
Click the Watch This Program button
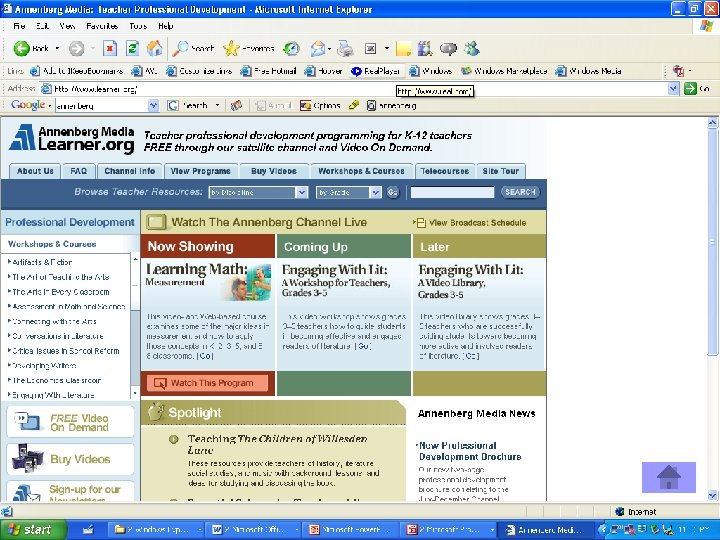point(208,383)
